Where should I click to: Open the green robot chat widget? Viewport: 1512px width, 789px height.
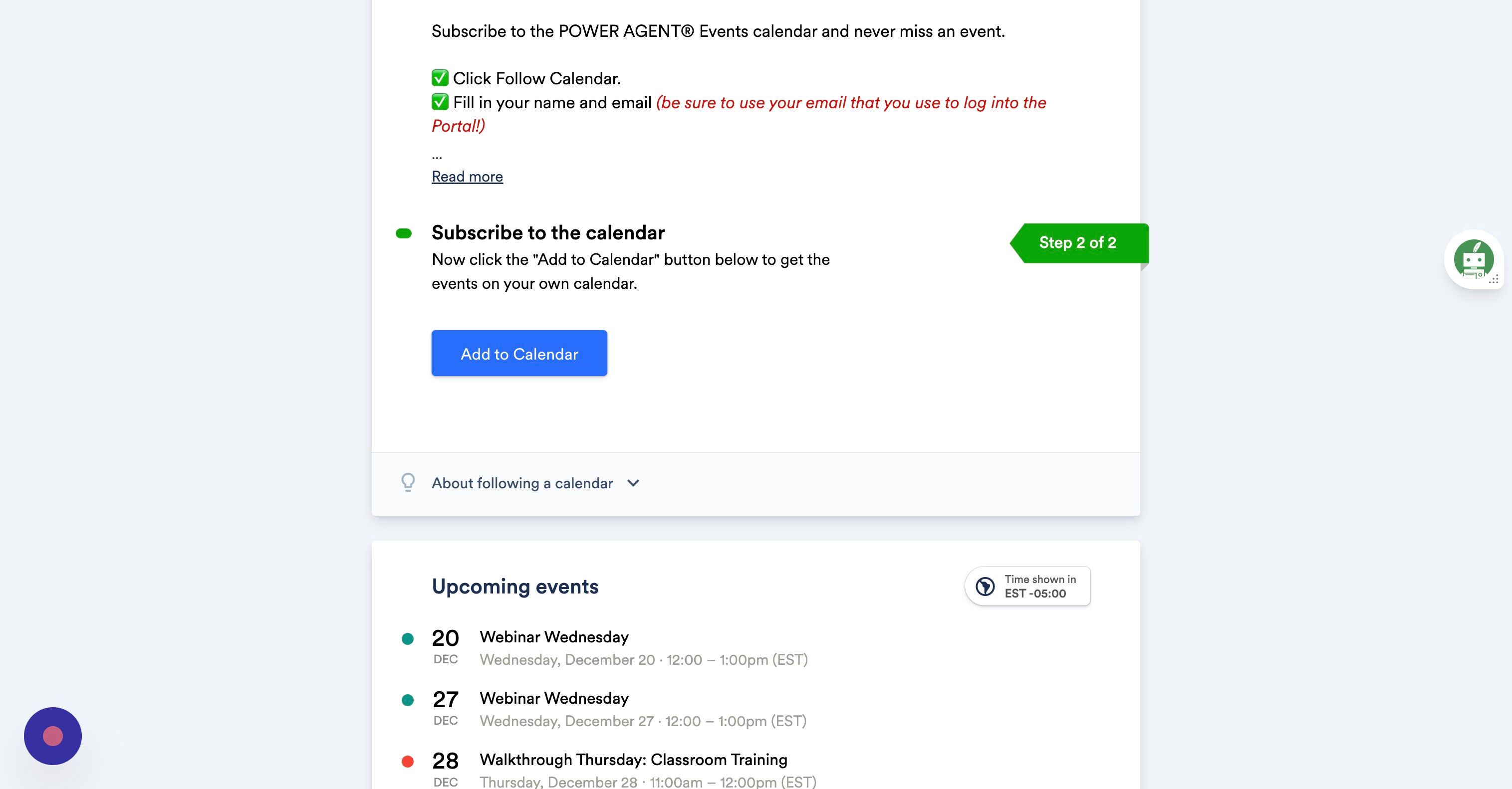pos(1473,258)
